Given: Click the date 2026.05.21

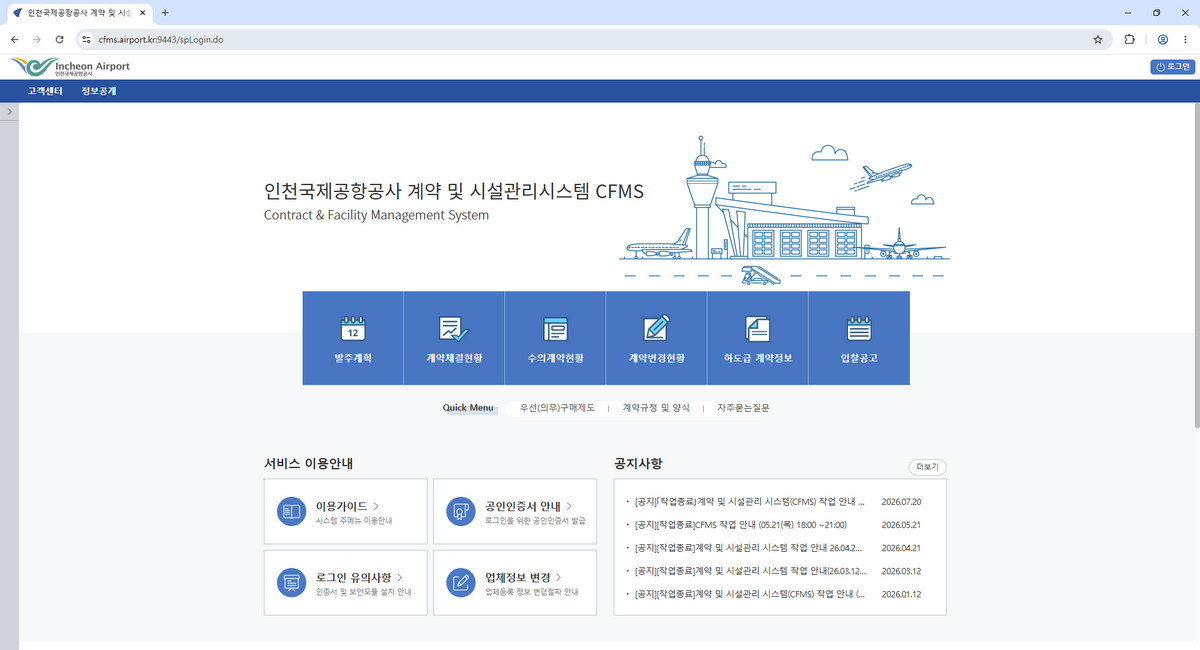Looking at the screenshot, I should point(901,525).
